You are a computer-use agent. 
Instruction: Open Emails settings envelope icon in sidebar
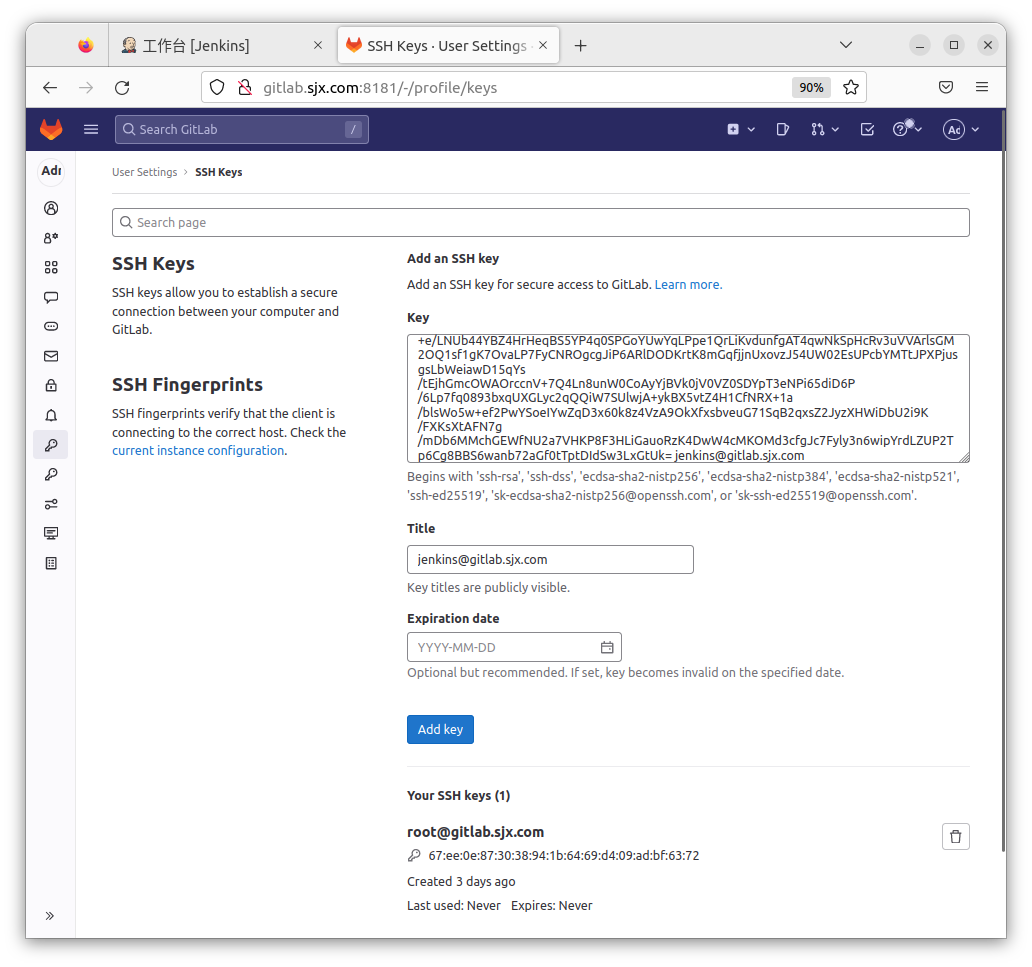click(51, 356)
